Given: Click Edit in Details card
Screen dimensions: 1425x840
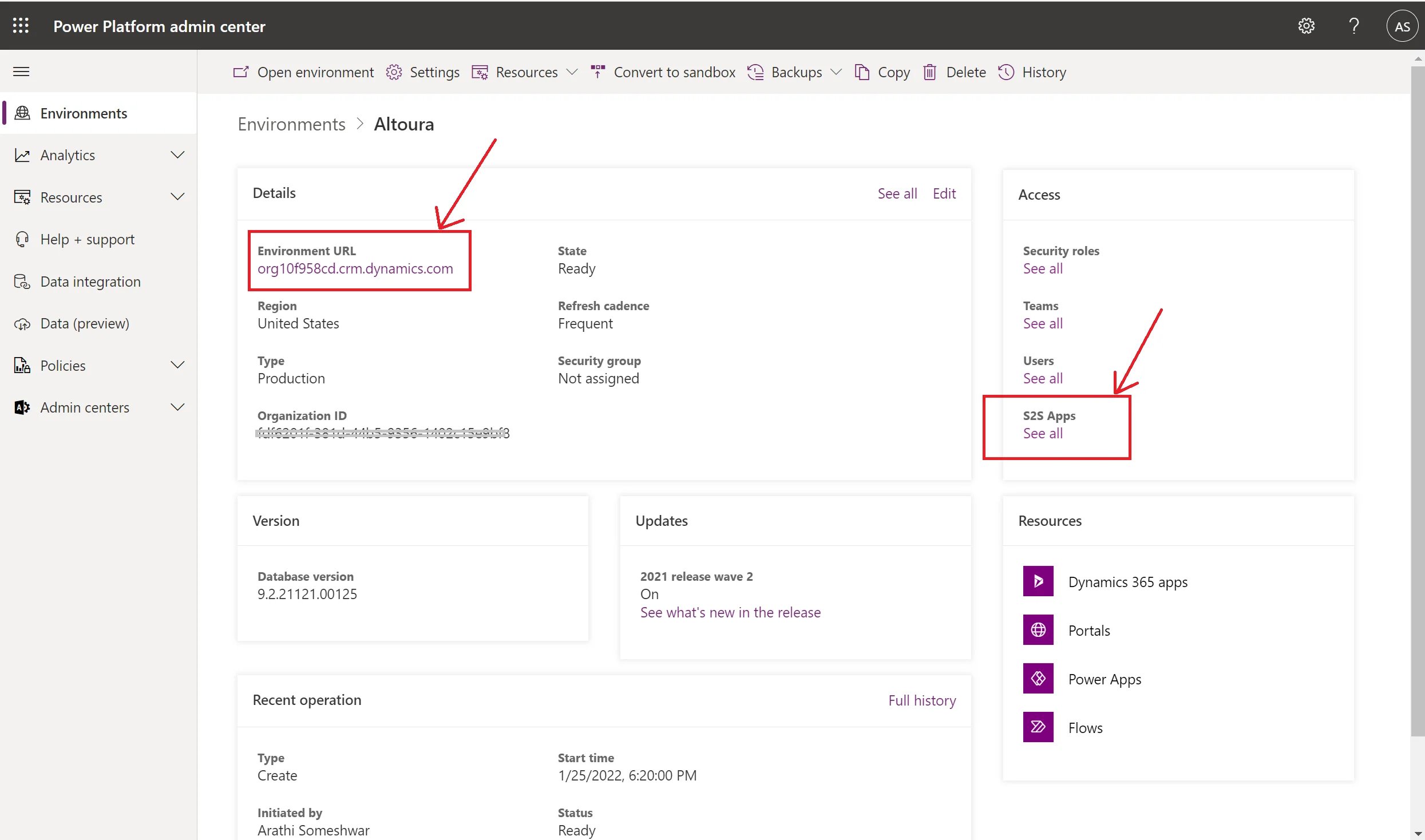Looking at the screenshot, I should click(x=944, y=193).
